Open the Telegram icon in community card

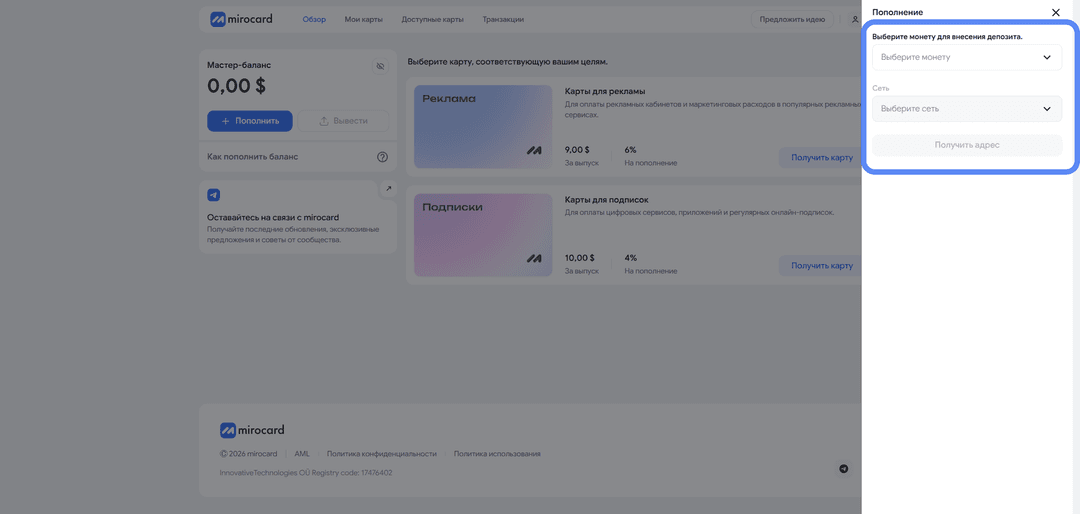(214, 196)
